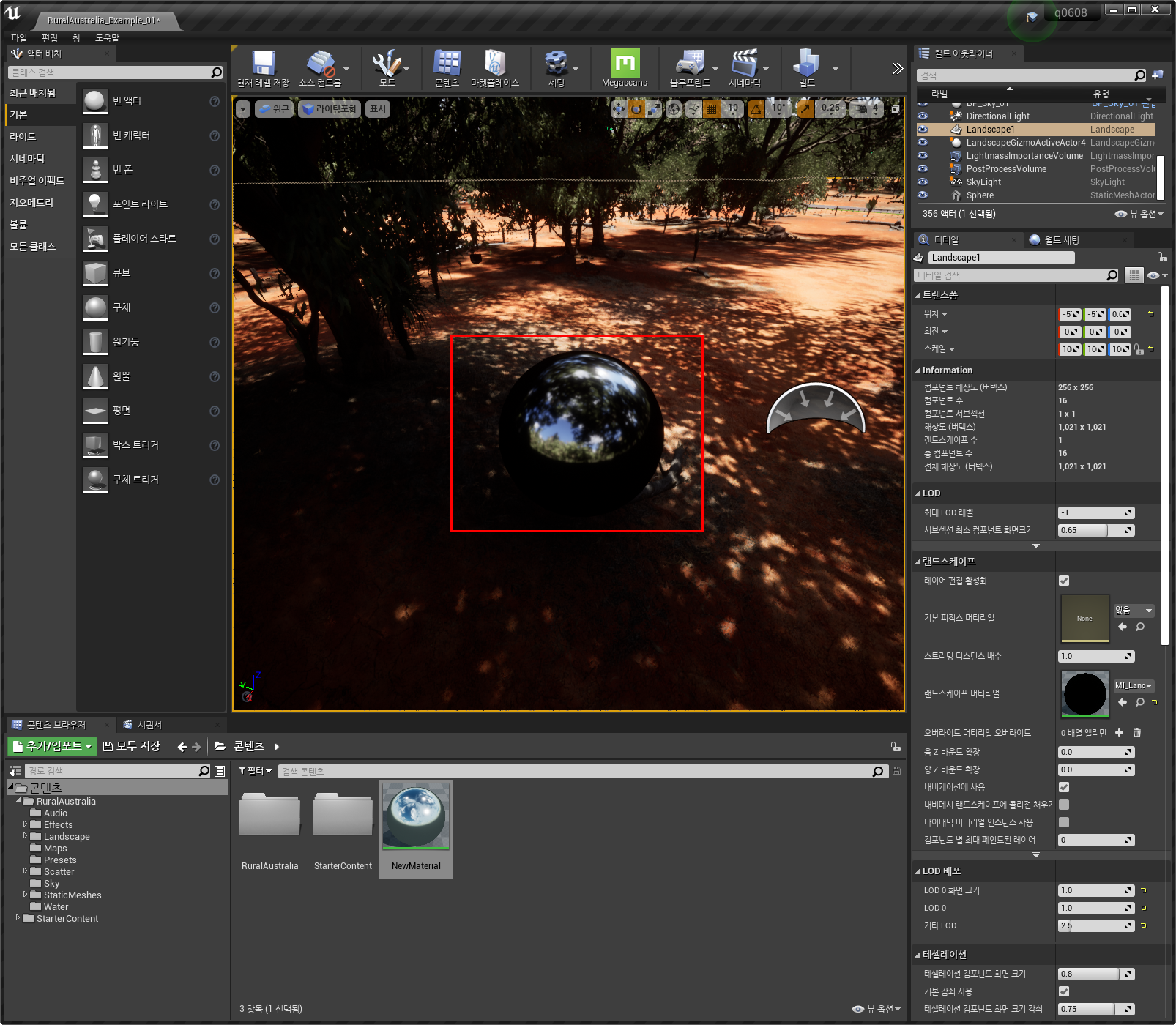Open the MI_Landscape material dropdown
The width and height of the screenshot is (1176, 1025).
pos(1134,686)
